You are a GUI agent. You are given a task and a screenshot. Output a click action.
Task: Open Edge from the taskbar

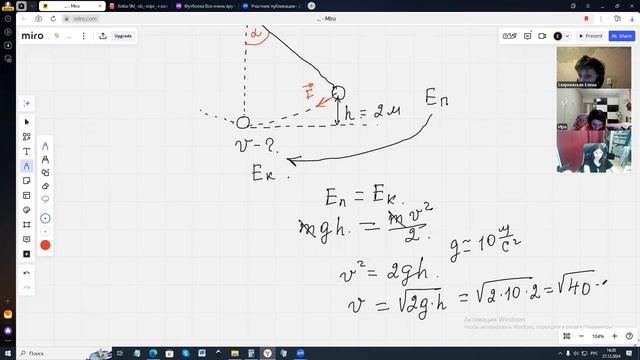153,353
